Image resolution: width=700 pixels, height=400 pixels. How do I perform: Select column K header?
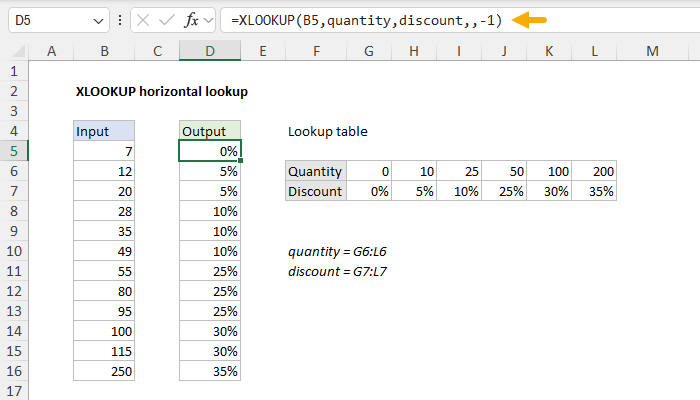click(x=549, y=51)
